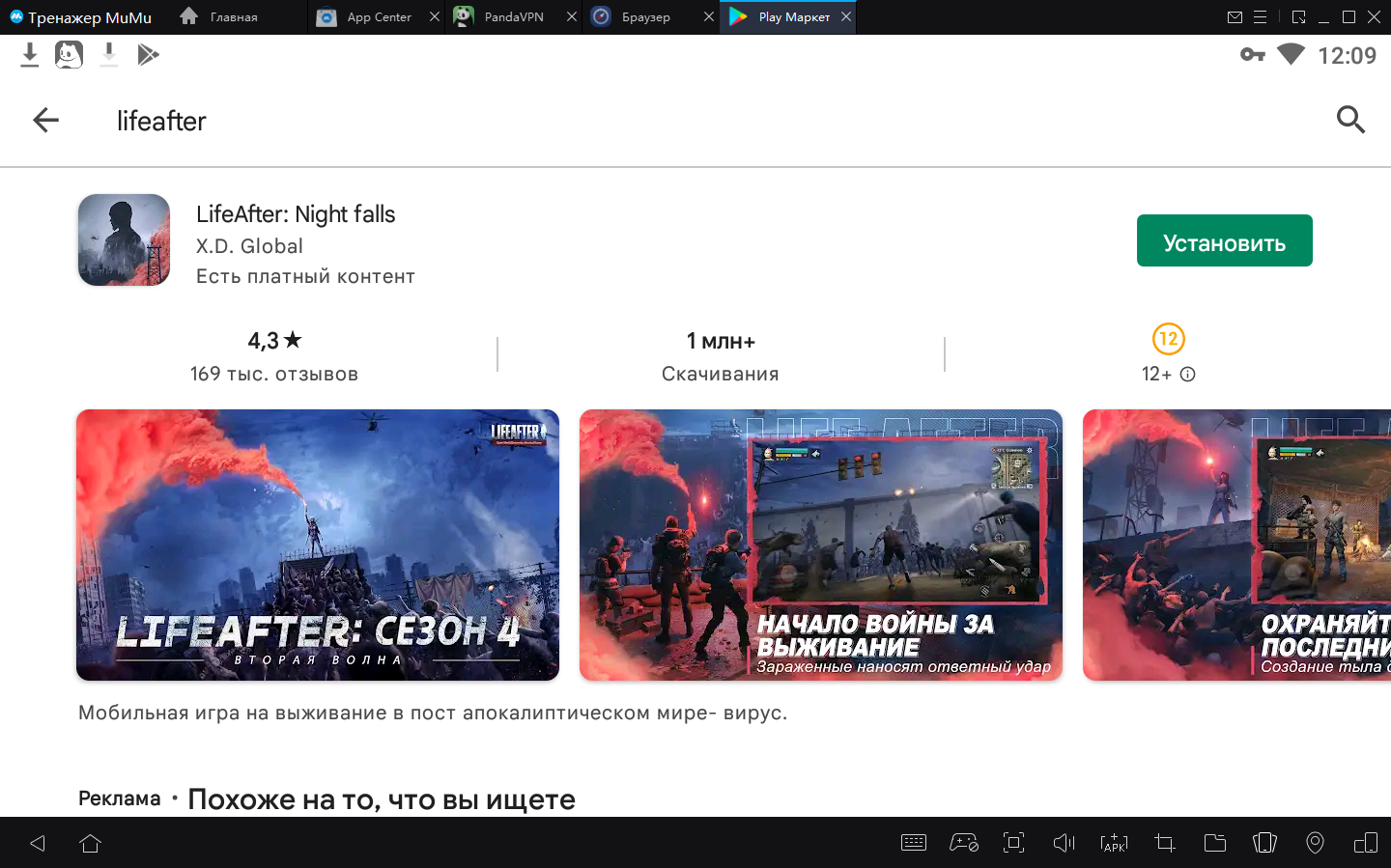Click the volume speaker icon
The image size is (1391, 868).
click(x=1064, y=843)
